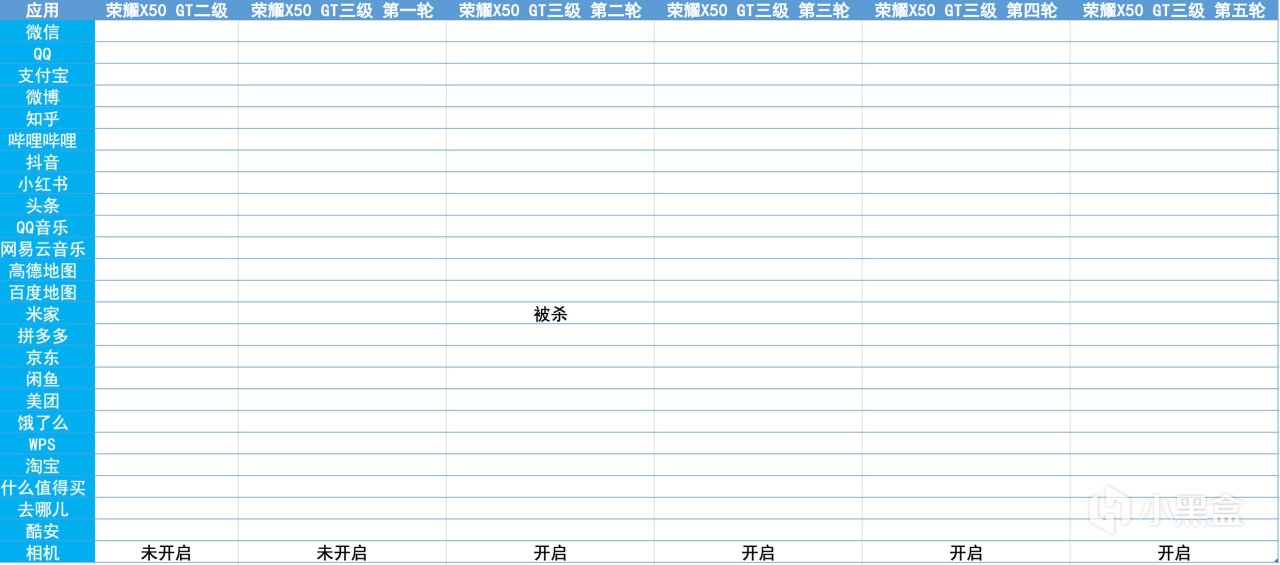1280x565 pixels.
Task: Select the 荣耀X50 GT二级 column header
Action: 166,10
